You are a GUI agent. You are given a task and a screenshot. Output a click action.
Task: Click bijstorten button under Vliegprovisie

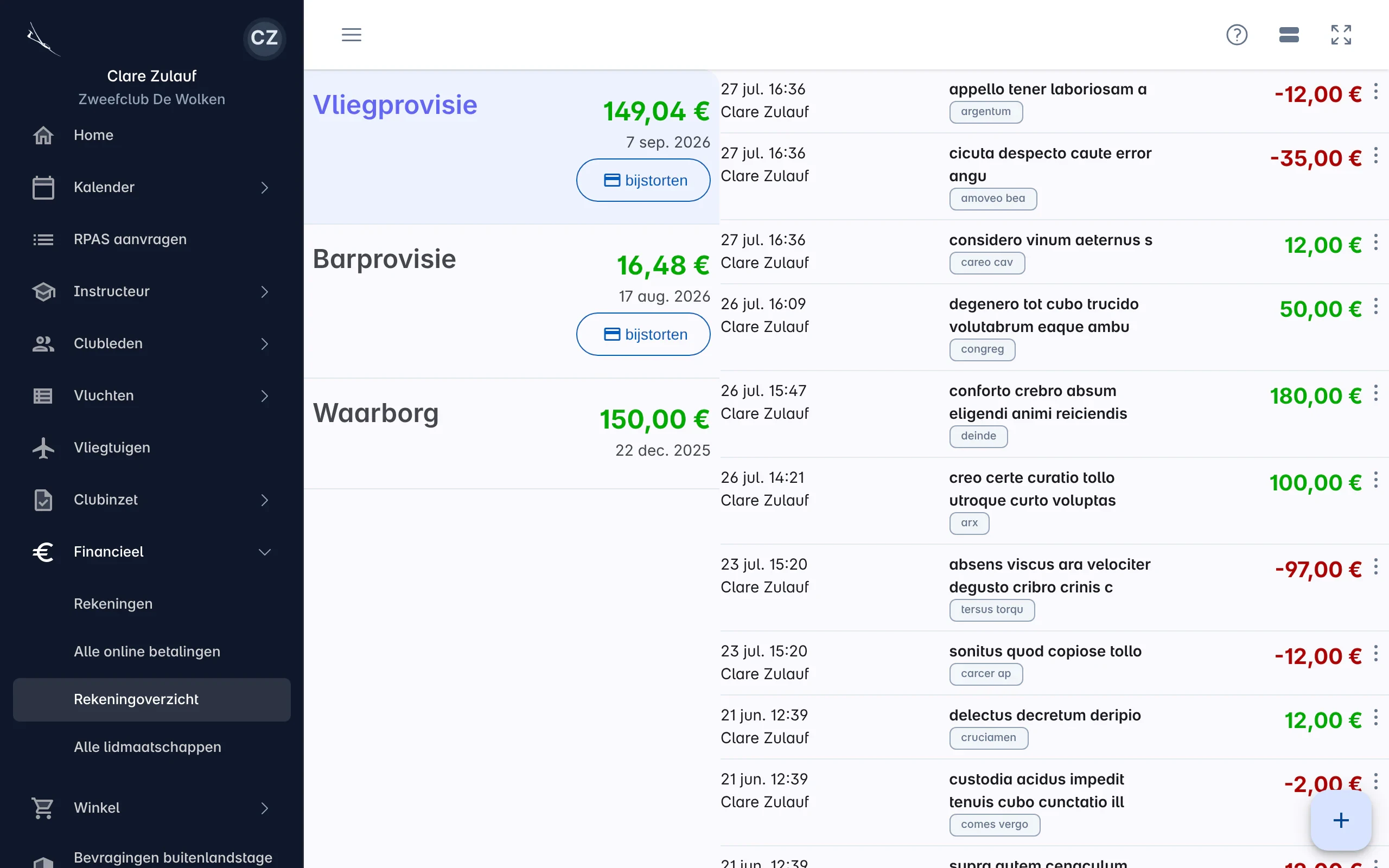pos(643,180)
